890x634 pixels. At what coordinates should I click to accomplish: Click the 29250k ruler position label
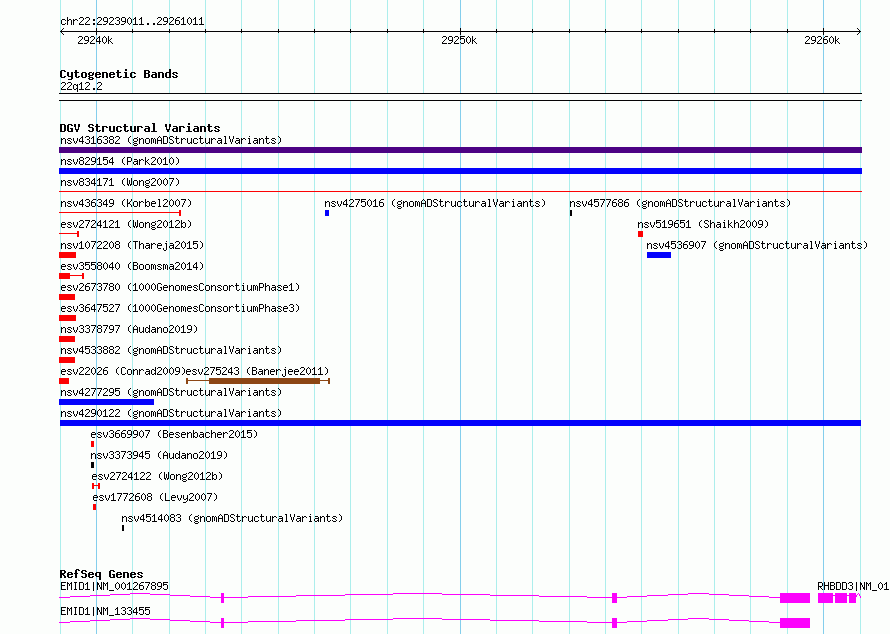click(459, 40)
